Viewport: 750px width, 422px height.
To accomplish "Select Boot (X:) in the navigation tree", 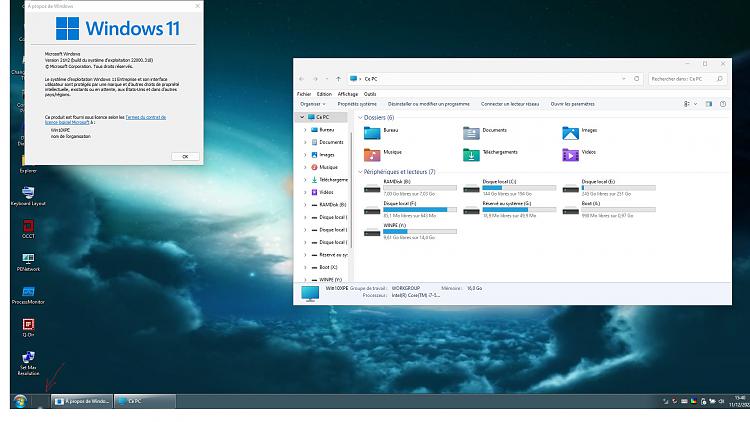I will (328, 267).
